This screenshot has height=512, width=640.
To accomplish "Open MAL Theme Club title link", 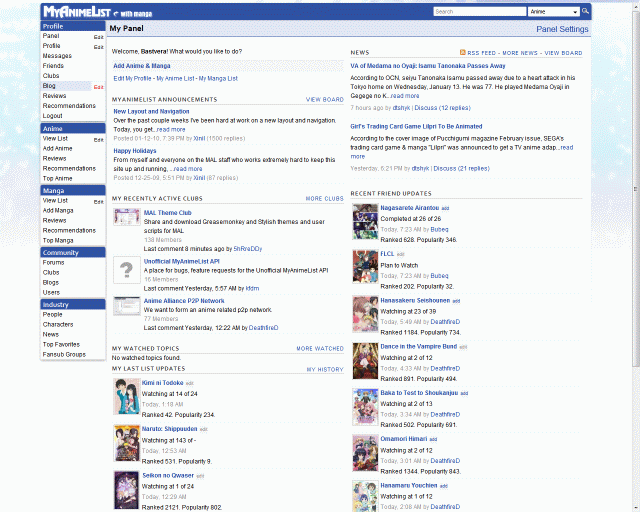I will 167,213.
